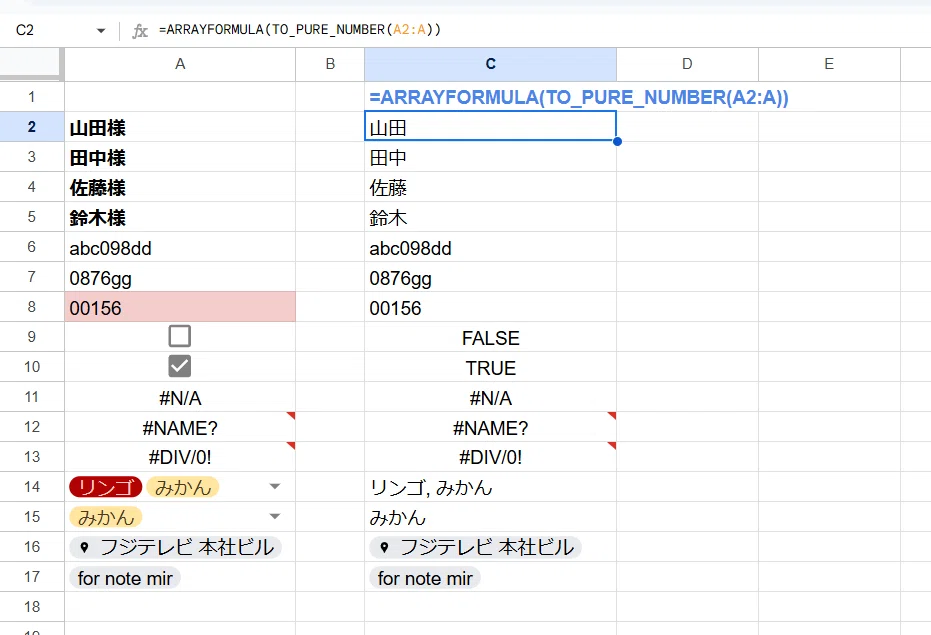
Task: Click the select-all corner box
Action: click(31, 64)
